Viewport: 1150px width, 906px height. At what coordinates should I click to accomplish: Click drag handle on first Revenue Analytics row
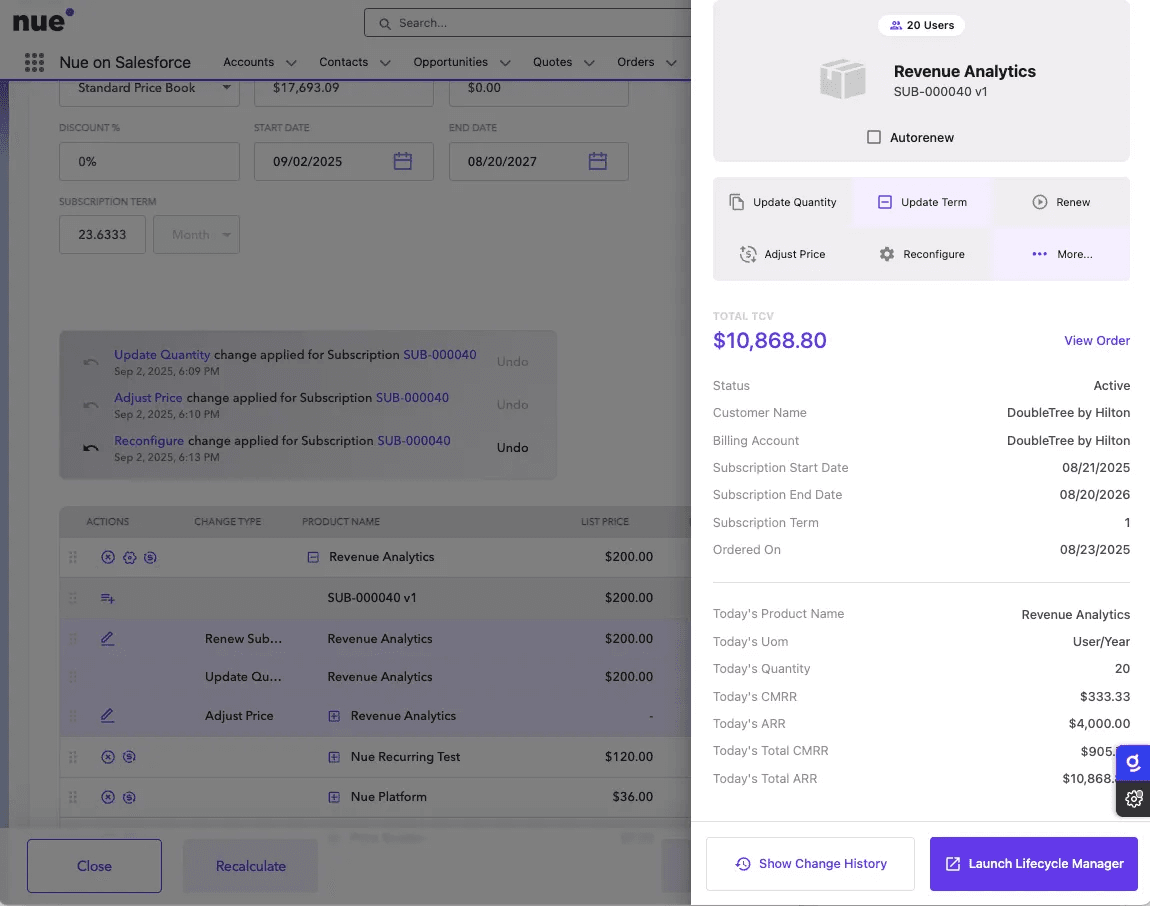(x=73, y=558)
